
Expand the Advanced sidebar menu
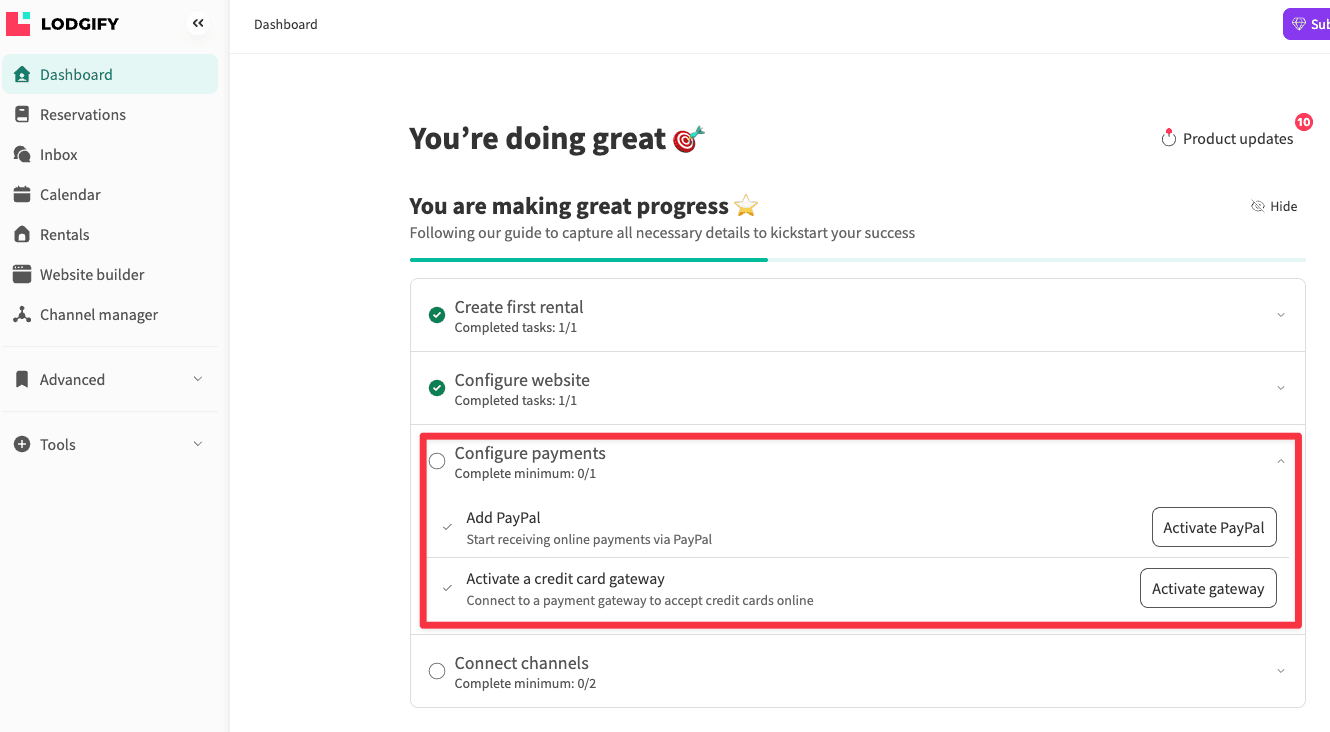pyautogui.click(x=110, y=379)
